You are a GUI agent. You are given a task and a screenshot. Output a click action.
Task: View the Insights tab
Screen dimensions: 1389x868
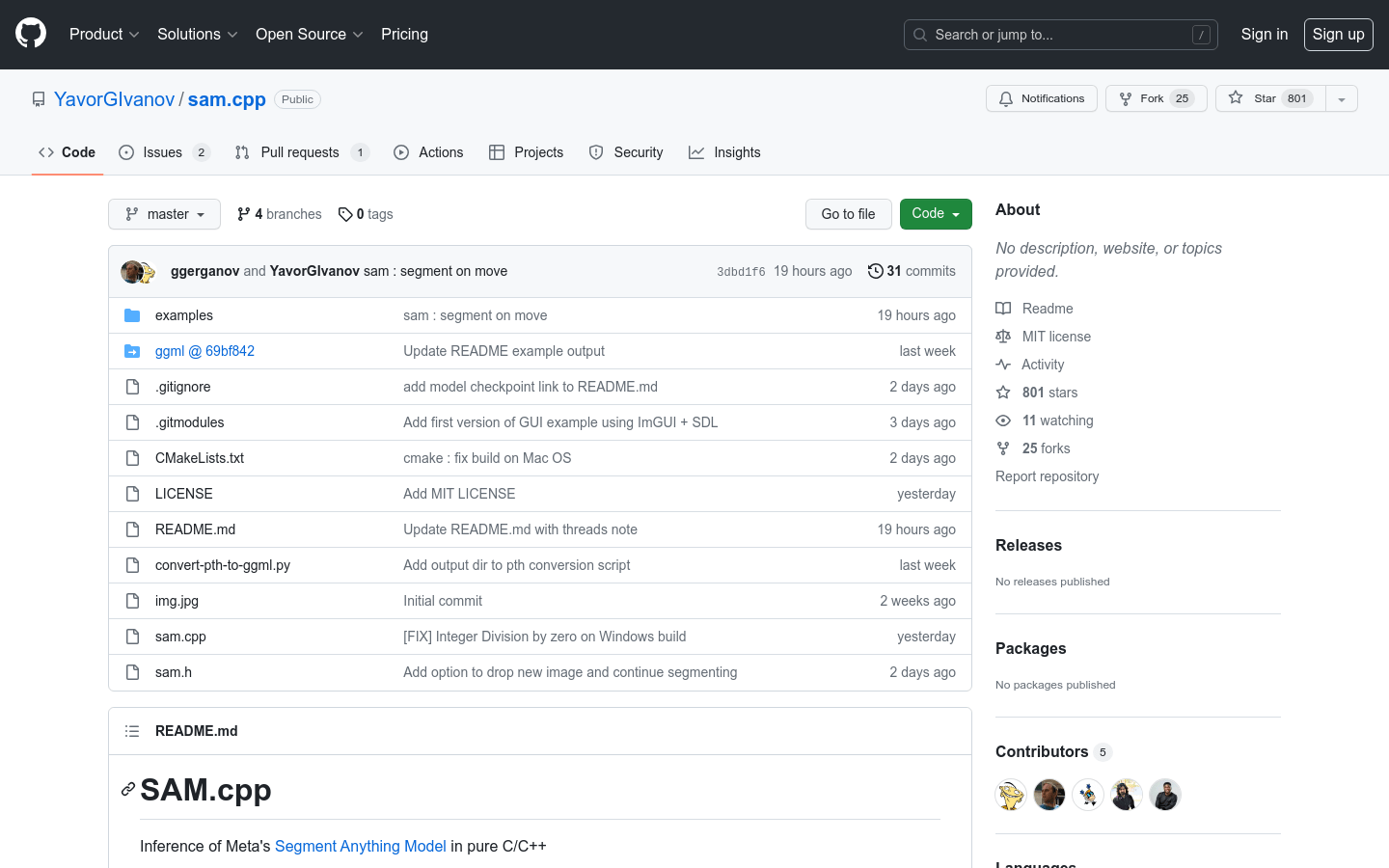coord(724,152)
